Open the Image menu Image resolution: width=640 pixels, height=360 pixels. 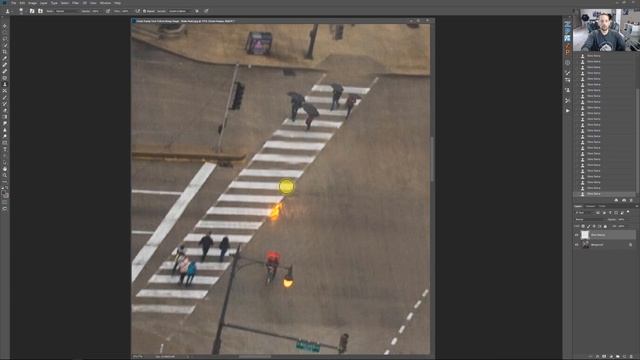coord(33,3)
